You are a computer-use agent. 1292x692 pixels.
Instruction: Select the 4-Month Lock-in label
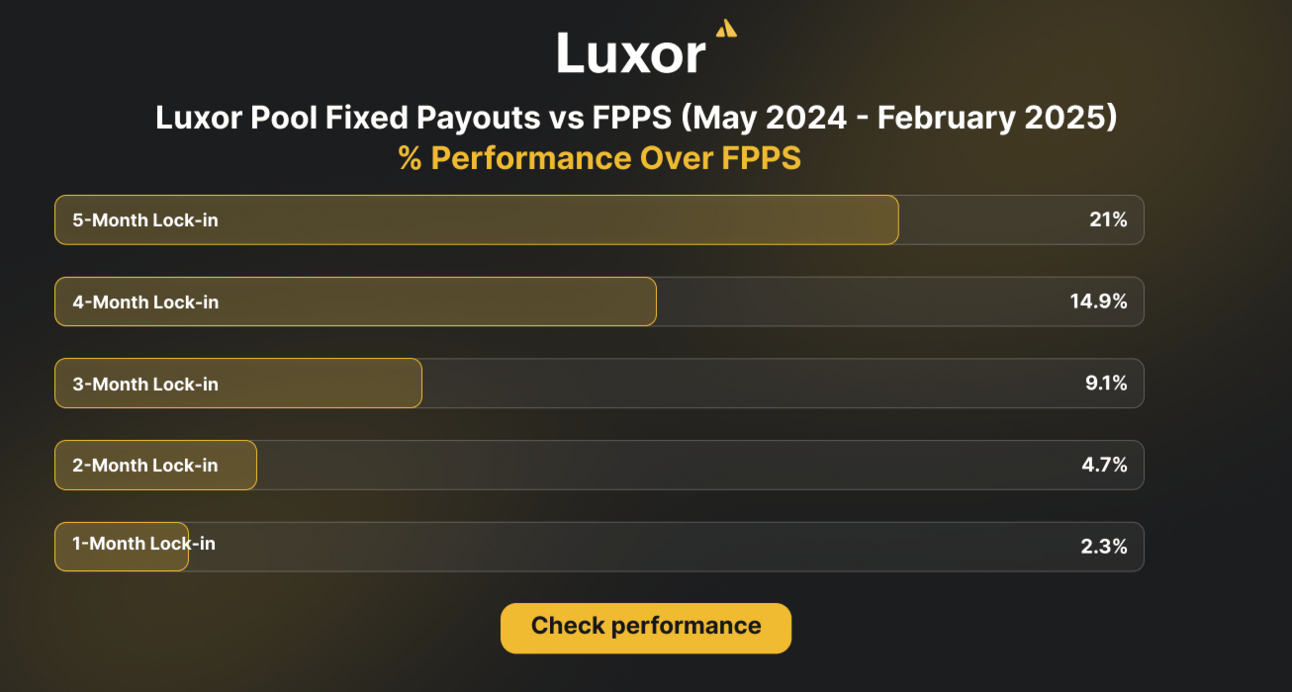click(x=145, y=302)
